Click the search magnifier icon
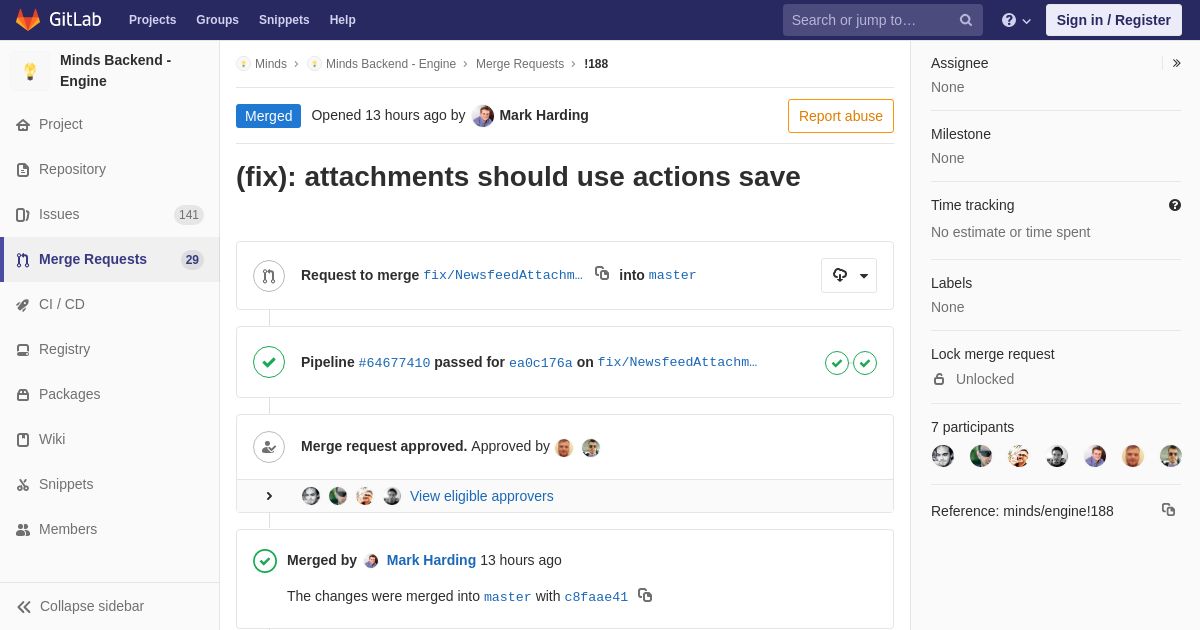 966,20
